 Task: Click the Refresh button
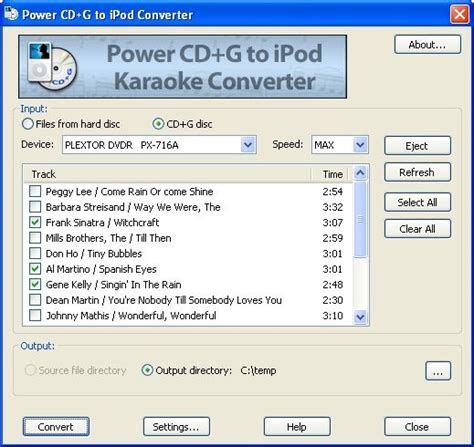pyautogui.click(x=417, y=172)
